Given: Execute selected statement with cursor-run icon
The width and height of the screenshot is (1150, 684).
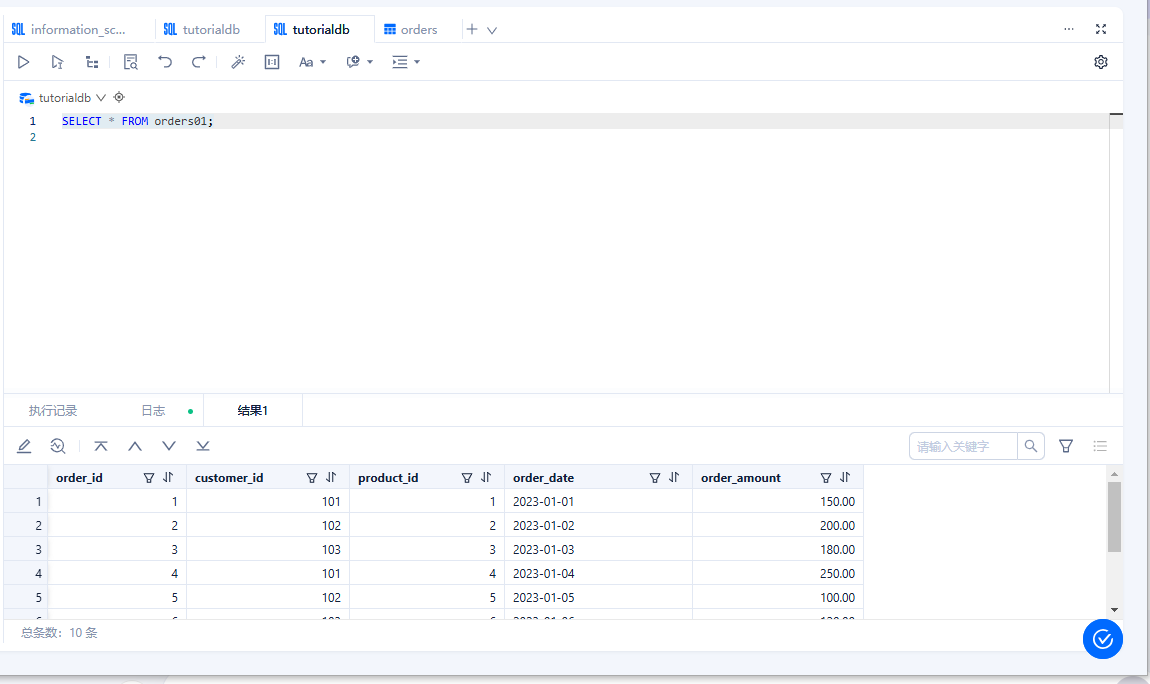Looking at the screenshot, I should [x=57, y=62].
